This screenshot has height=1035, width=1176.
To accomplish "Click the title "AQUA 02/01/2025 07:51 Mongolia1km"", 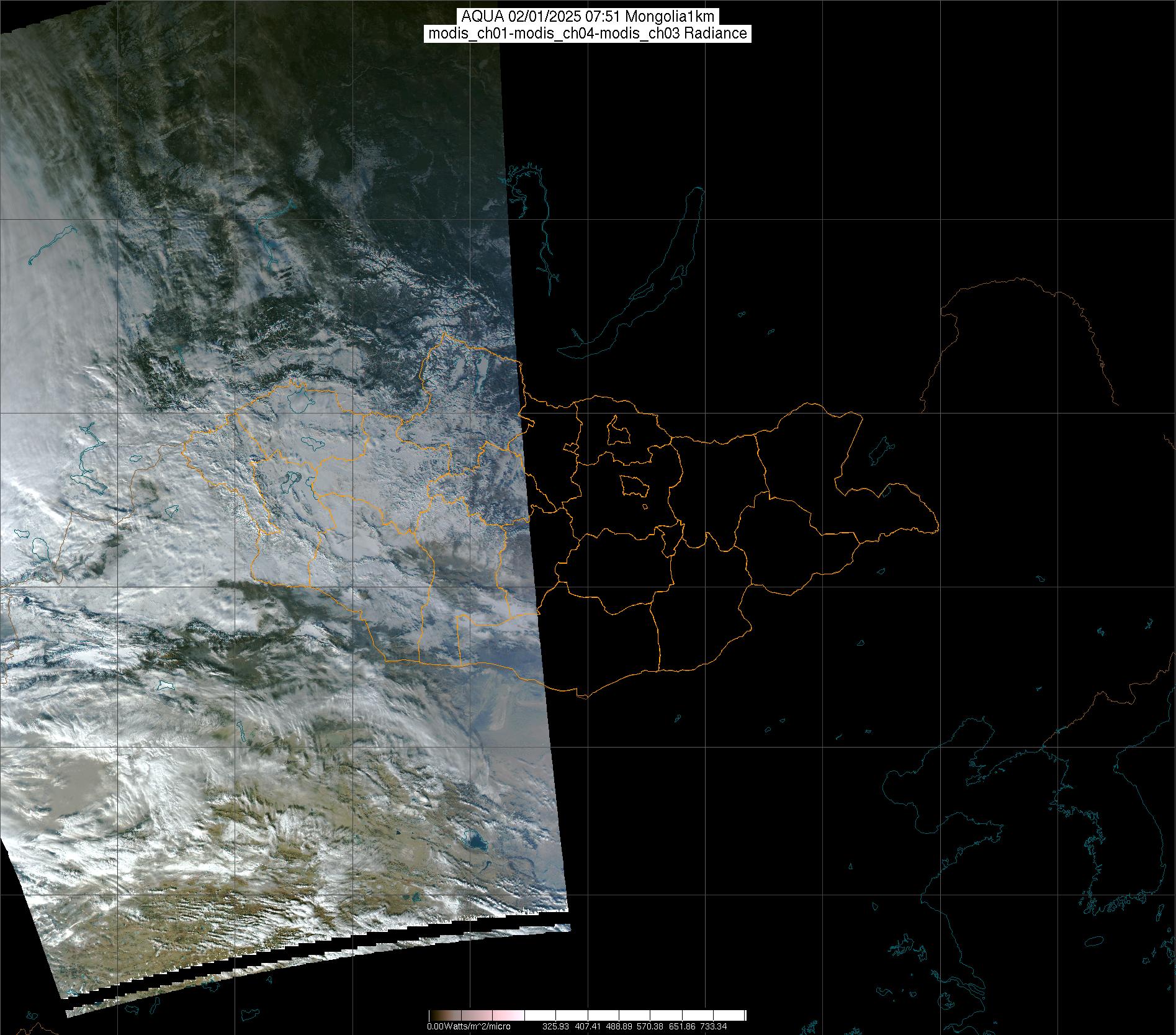I will click(x=588, y=17).
